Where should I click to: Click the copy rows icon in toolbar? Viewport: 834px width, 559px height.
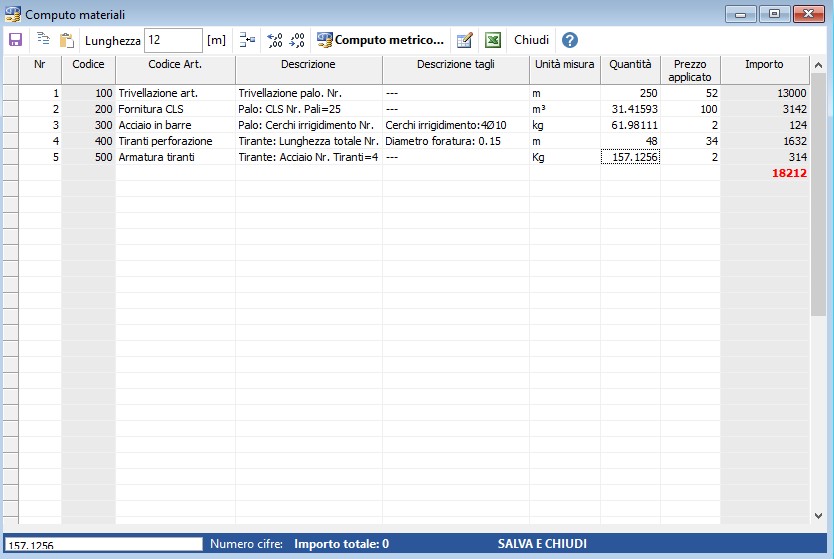coord(43,40)
